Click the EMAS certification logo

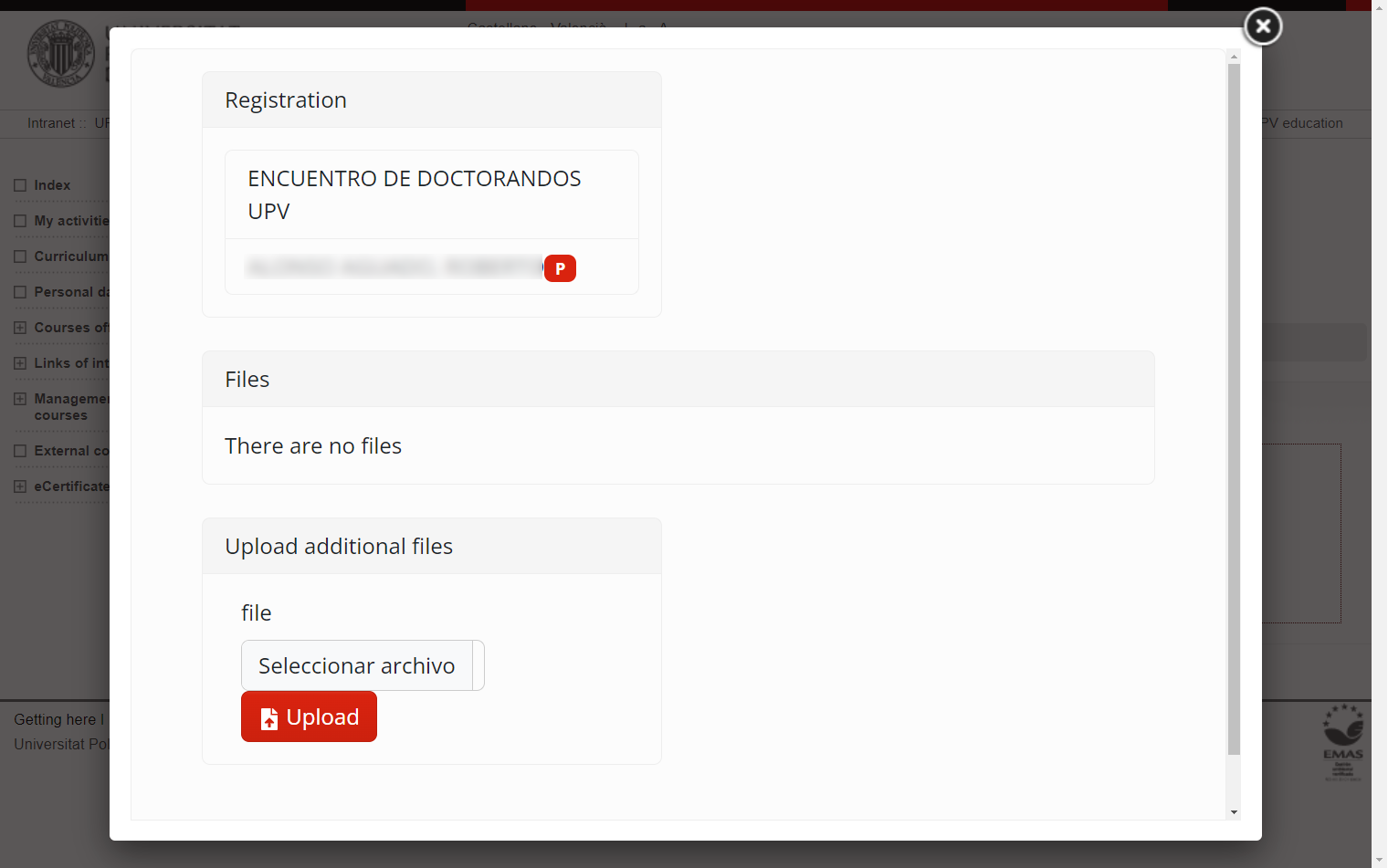1342,742
